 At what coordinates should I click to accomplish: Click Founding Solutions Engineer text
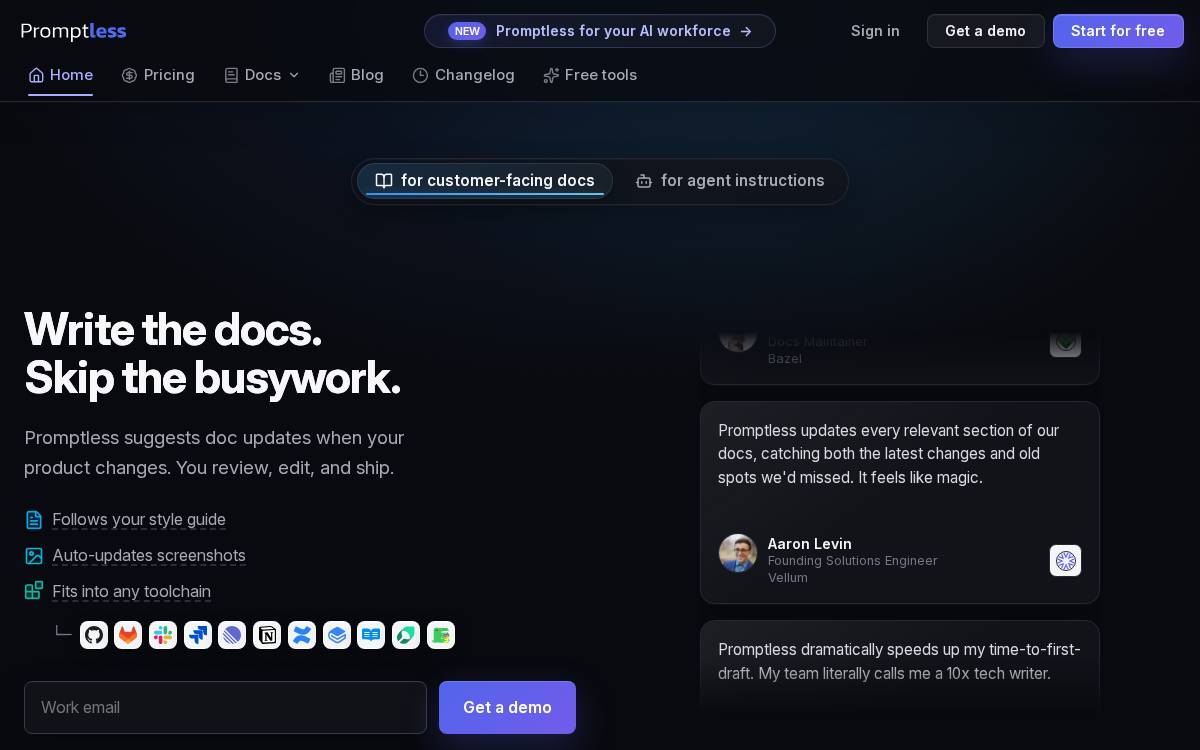click(x=853, y=561)
